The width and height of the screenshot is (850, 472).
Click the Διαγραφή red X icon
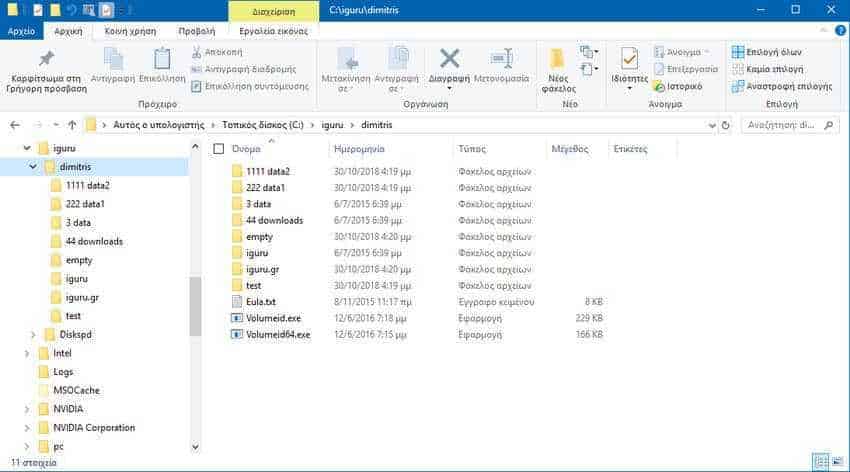coord(449,58)
